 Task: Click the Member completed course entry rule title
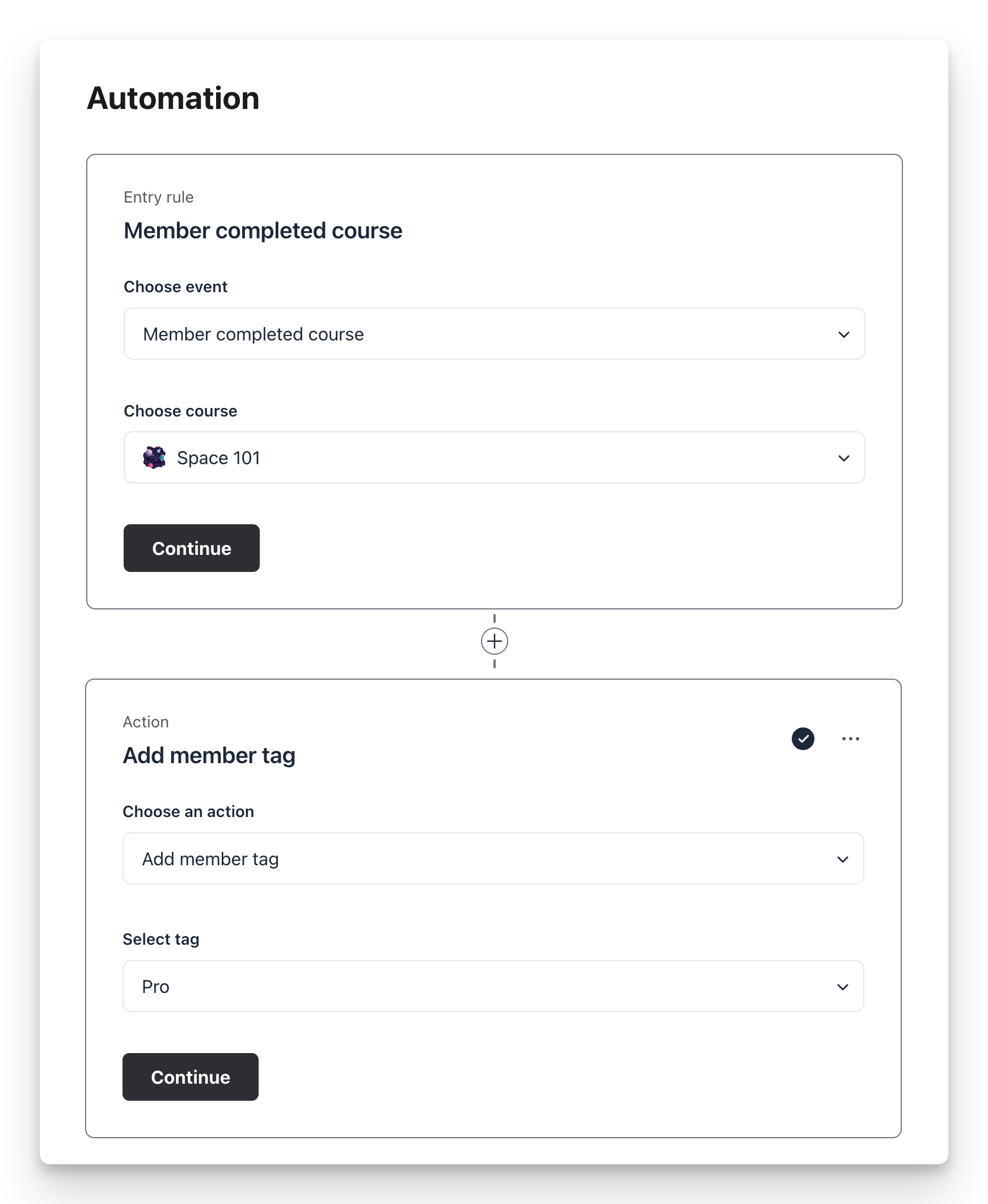263,230
